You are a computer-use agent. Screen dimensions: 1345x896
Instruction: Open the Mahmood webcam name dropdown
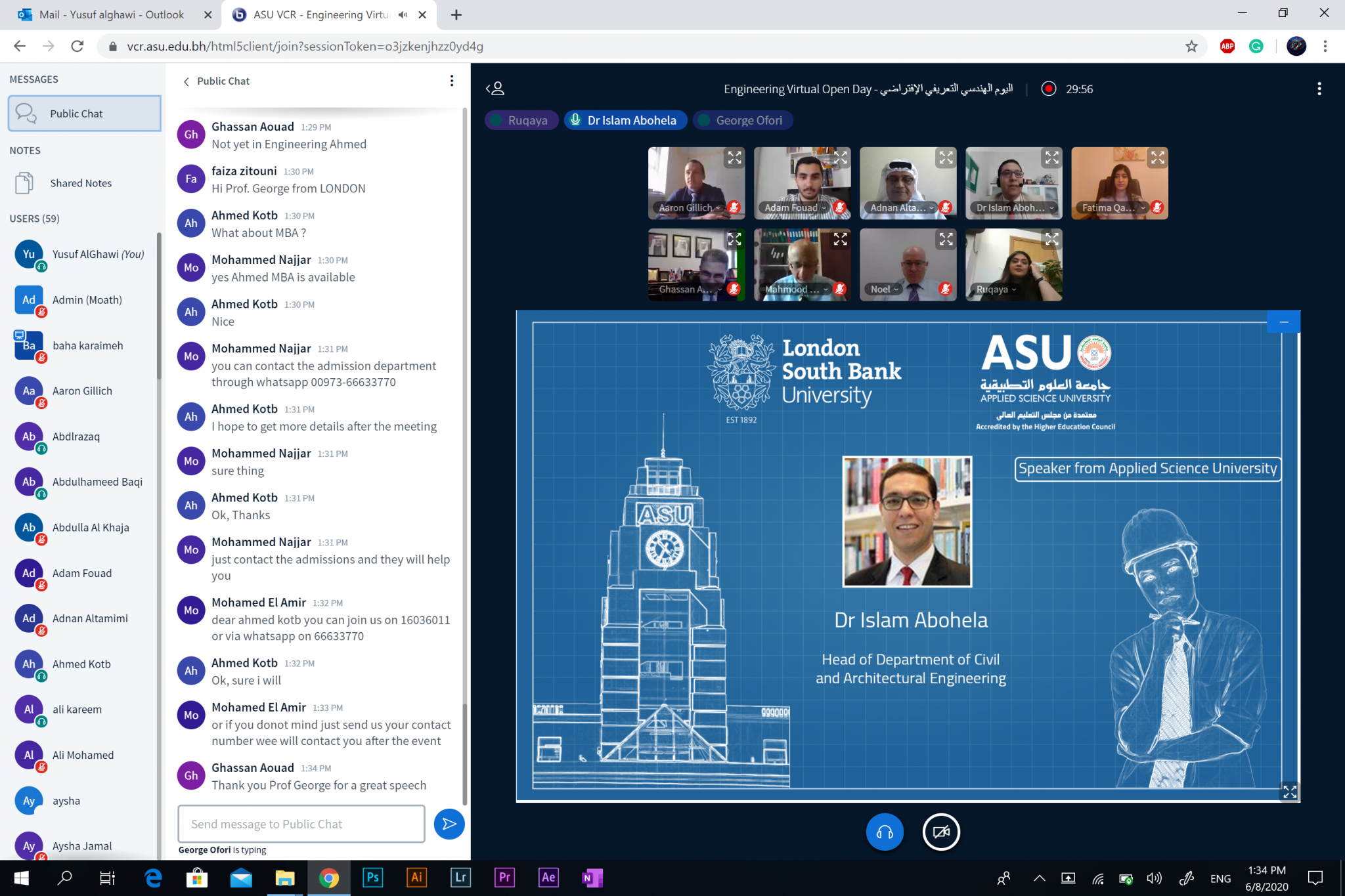[x=796, y=289]
